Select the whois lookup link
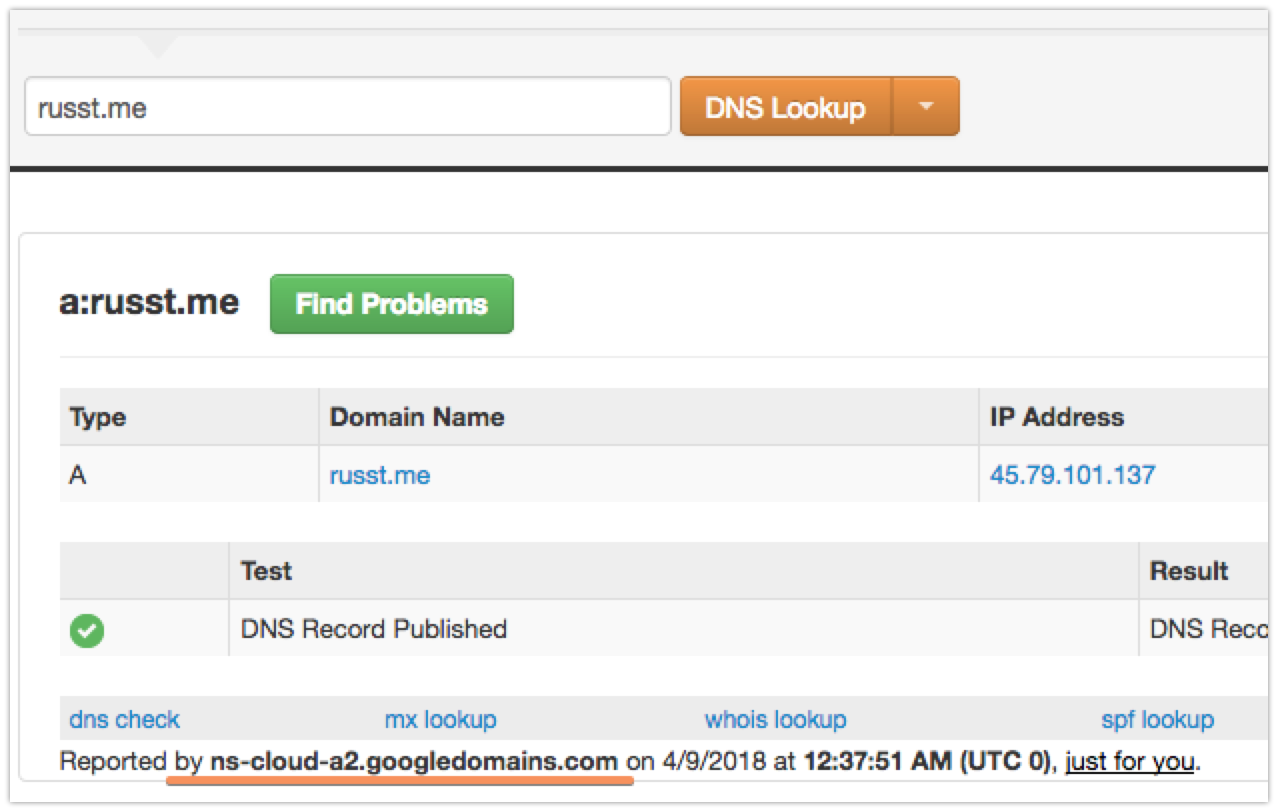The width and height of the screenshot is (1278, 812). tap(776, 719)
